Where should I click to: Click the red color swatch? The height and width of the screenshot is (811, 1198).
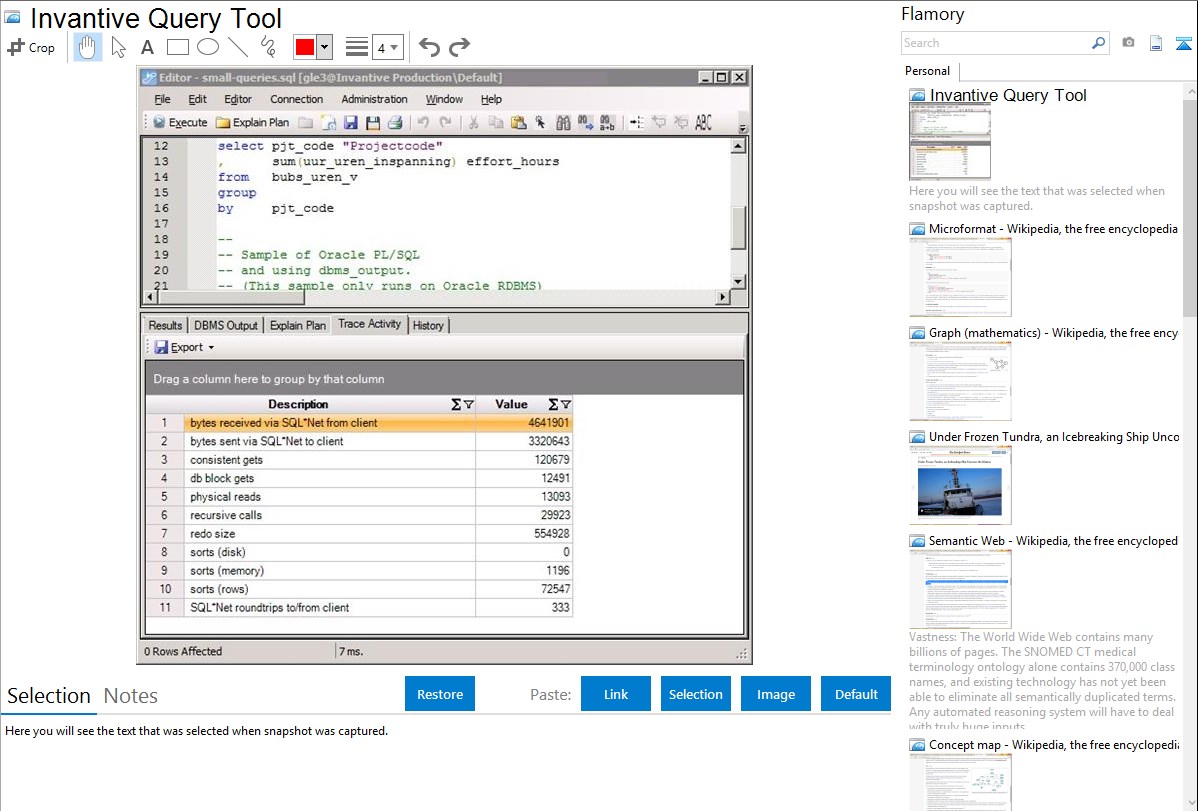tap(304, 47)
